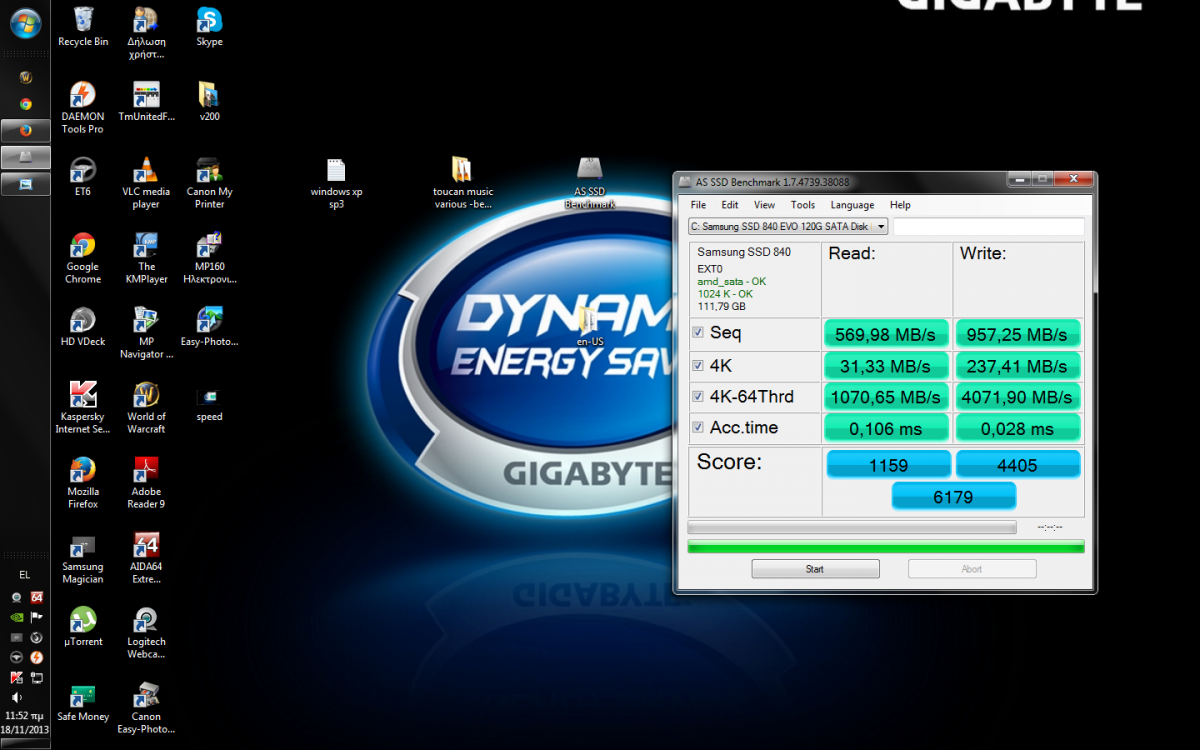This screenshot has height=750, width=1200.
Task: Click the read score 1159
Action: 888,465
